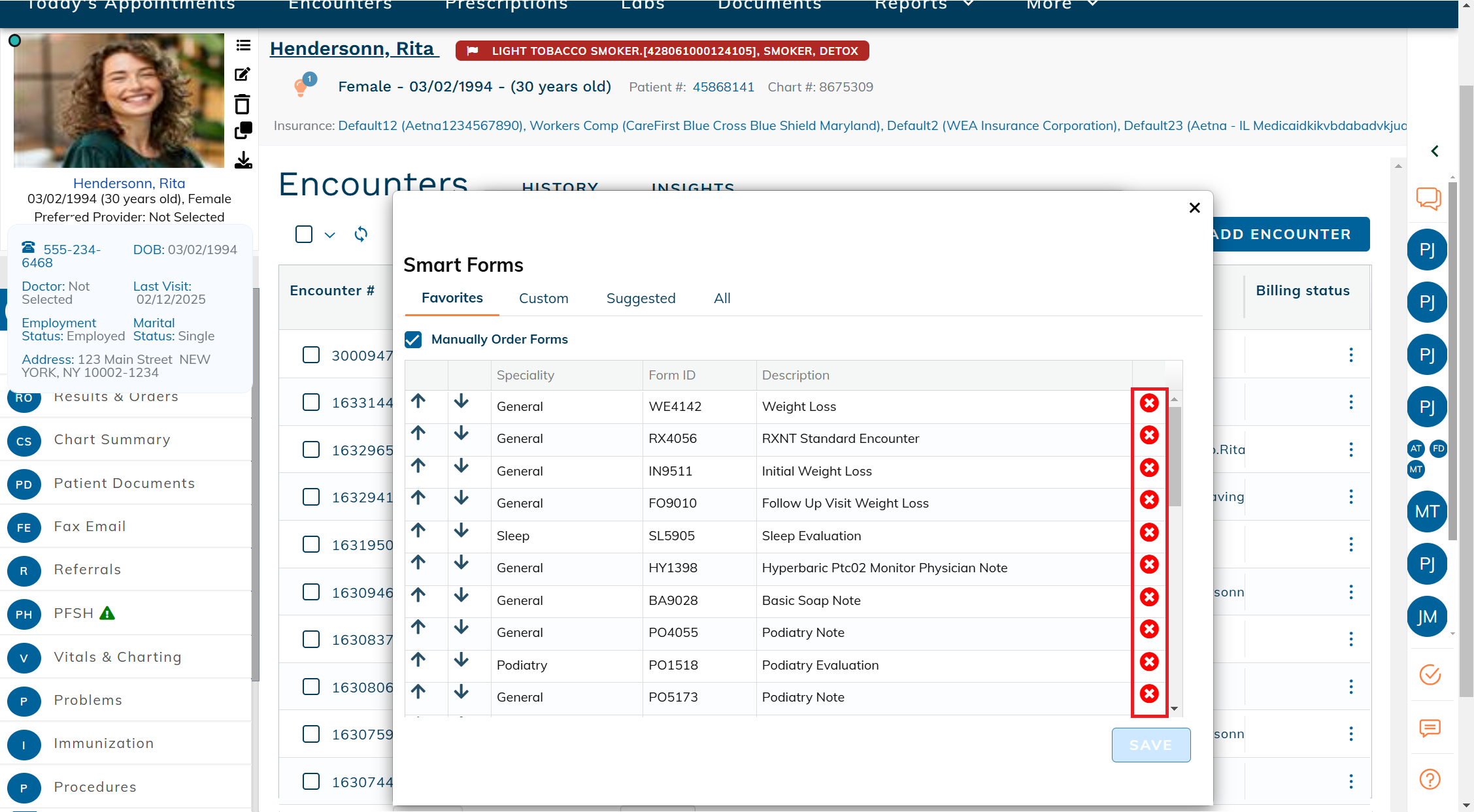This screenshot has width=1474, height=812.
Task: Open help question mark icon
Action: click(x=1430, y=779)
